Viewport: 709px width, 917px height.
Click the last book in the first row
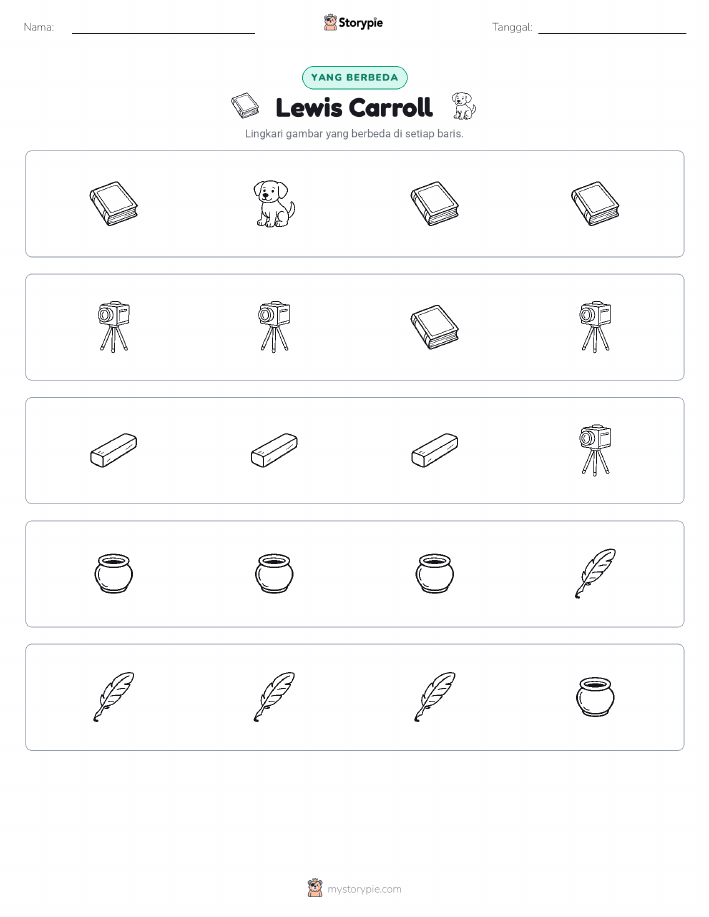click(x=596, y=204)
